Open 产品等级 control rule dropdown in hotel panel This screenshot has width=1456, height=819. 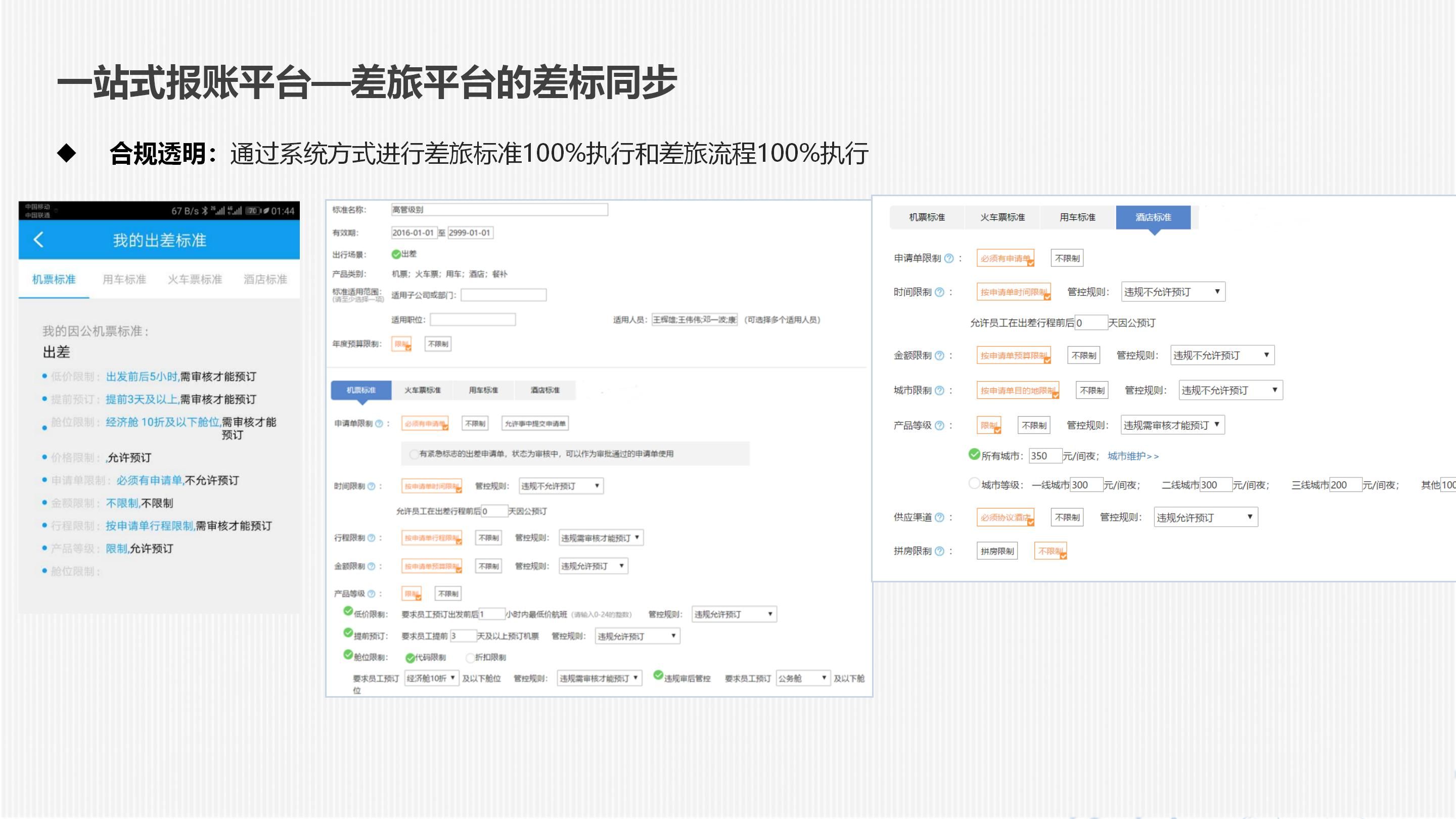point(1173,425)
